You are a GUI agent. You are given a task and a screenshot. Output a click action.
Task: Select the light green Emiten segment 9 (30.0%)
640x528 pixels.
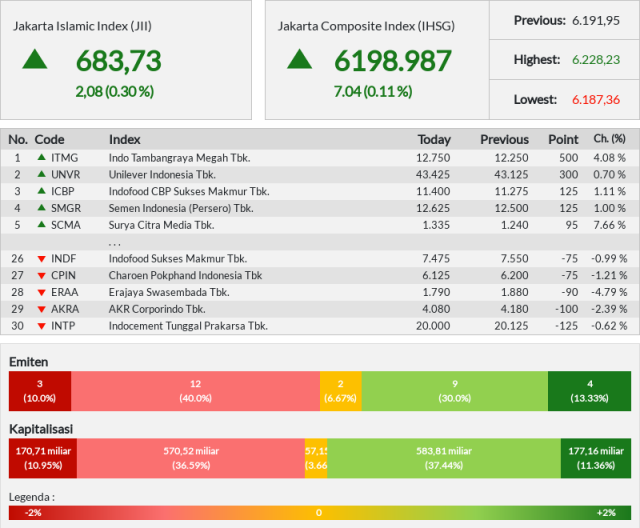pyautogui.click(x=455, y=391)
